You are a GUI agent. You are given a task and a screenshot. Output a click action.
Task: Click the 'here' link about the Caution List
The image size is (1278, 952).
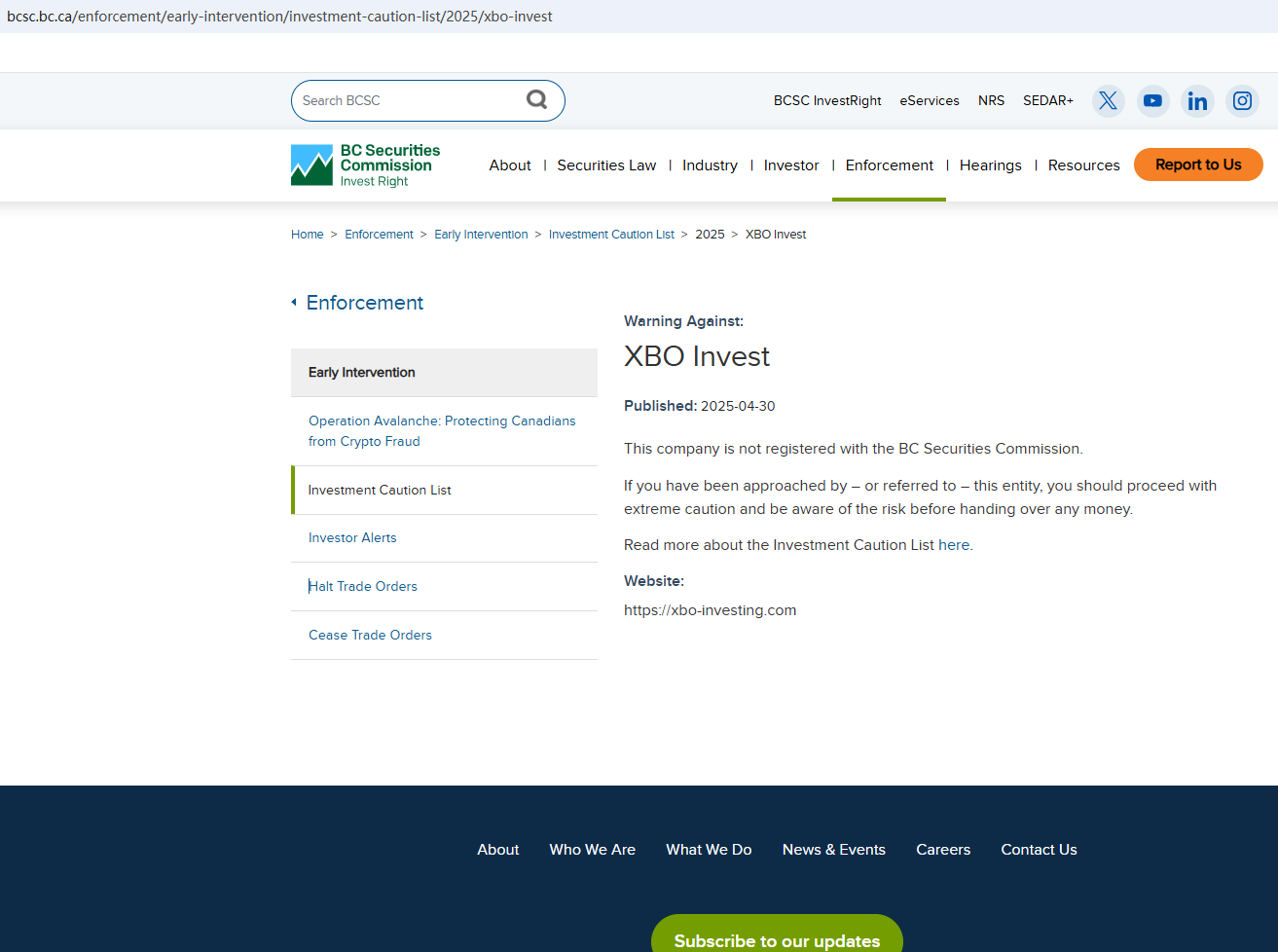954,545
